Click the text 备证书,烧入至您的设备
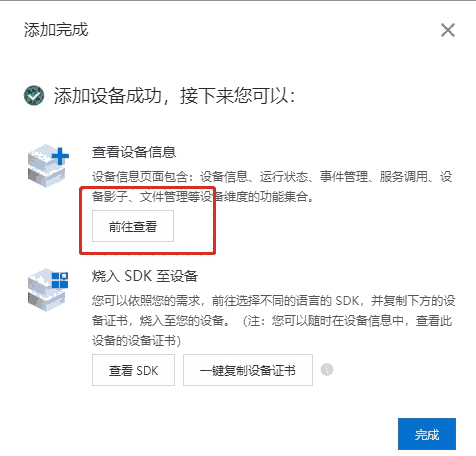The width and height of the screenshot is (476, 456). point(161,321)
